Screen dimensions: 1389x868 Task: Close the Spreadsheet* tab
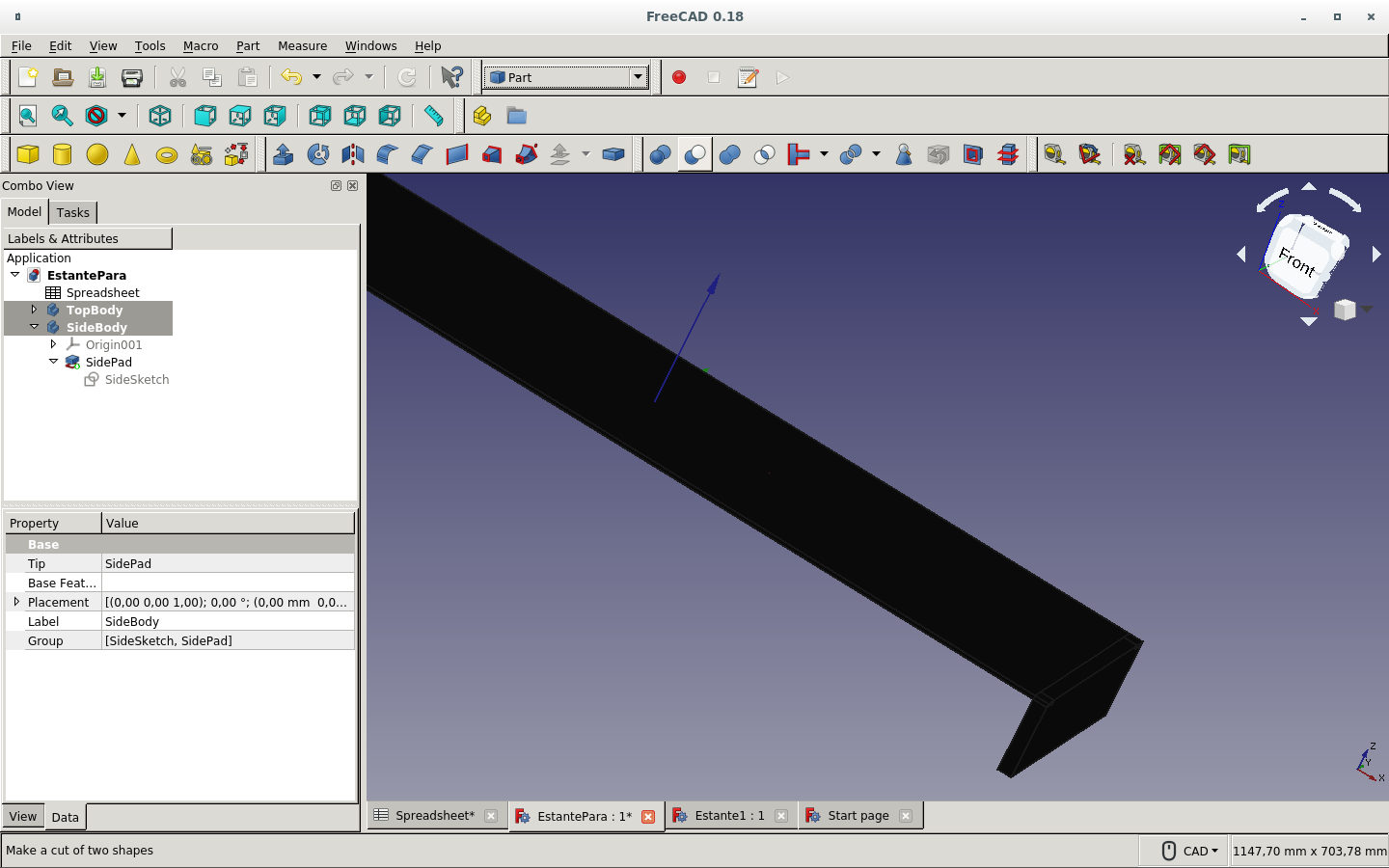(491, 816)
